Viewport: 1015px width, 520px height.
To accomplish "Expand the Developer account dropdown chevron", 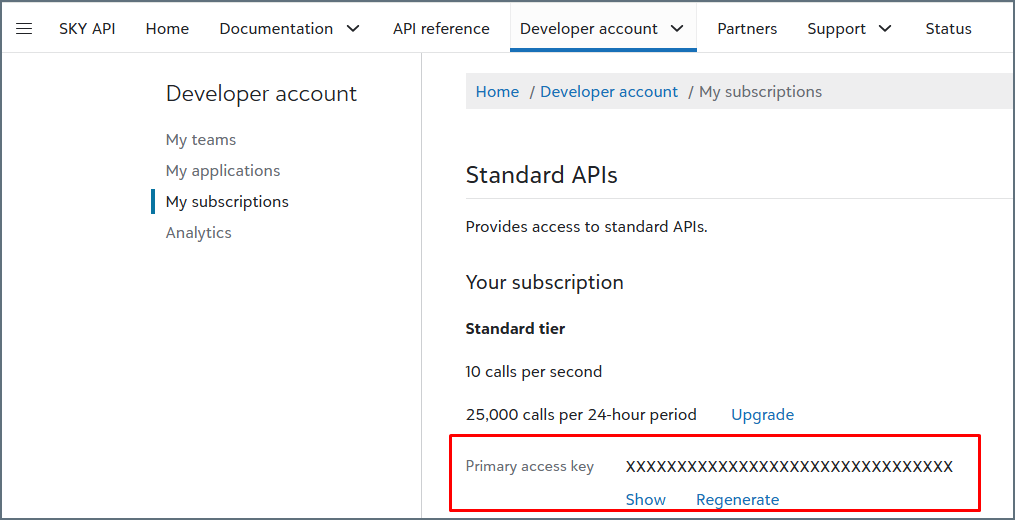I will click(677, 28).
